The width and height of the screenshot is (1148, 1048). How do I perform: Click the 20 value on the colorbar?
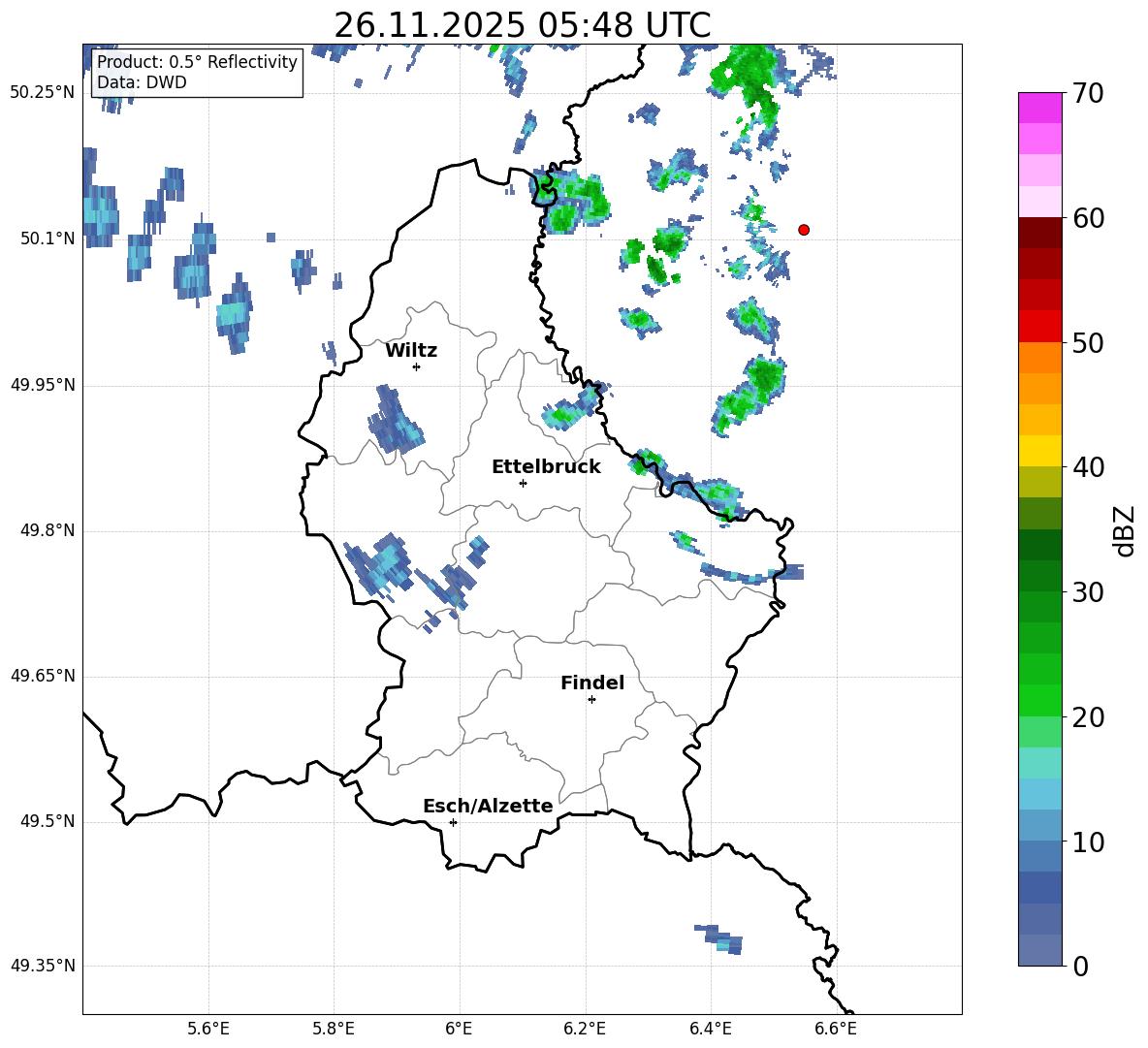click(1088, 716)
